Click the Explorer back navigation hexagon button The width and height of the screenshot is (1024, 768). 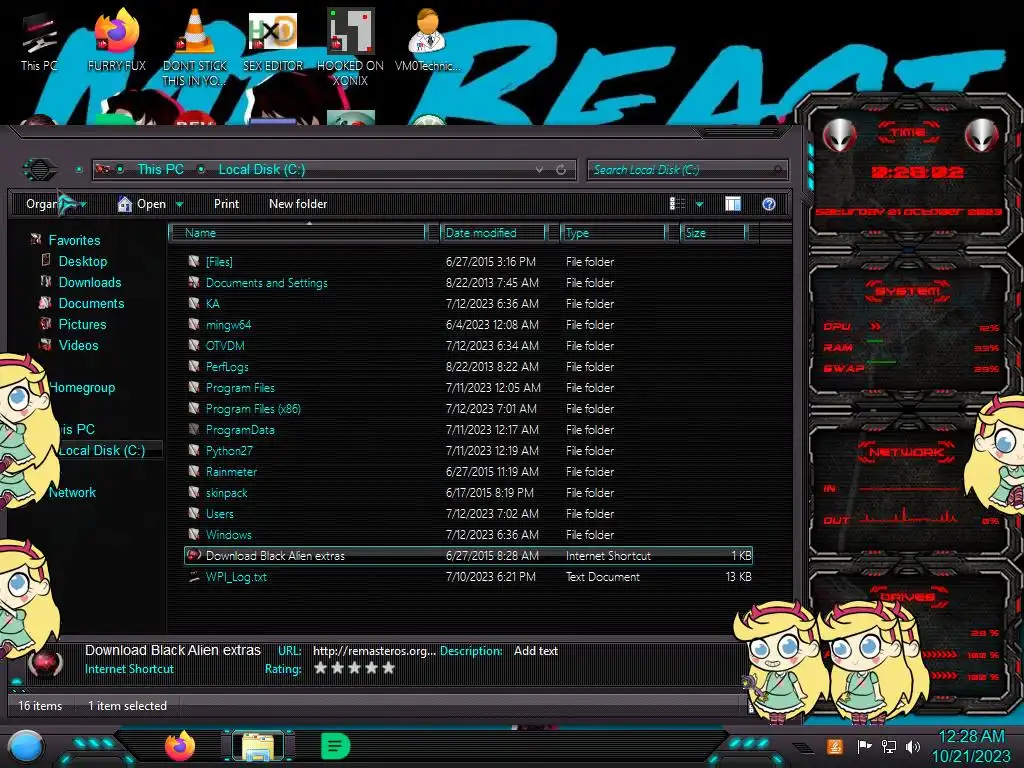click(40, 170)
